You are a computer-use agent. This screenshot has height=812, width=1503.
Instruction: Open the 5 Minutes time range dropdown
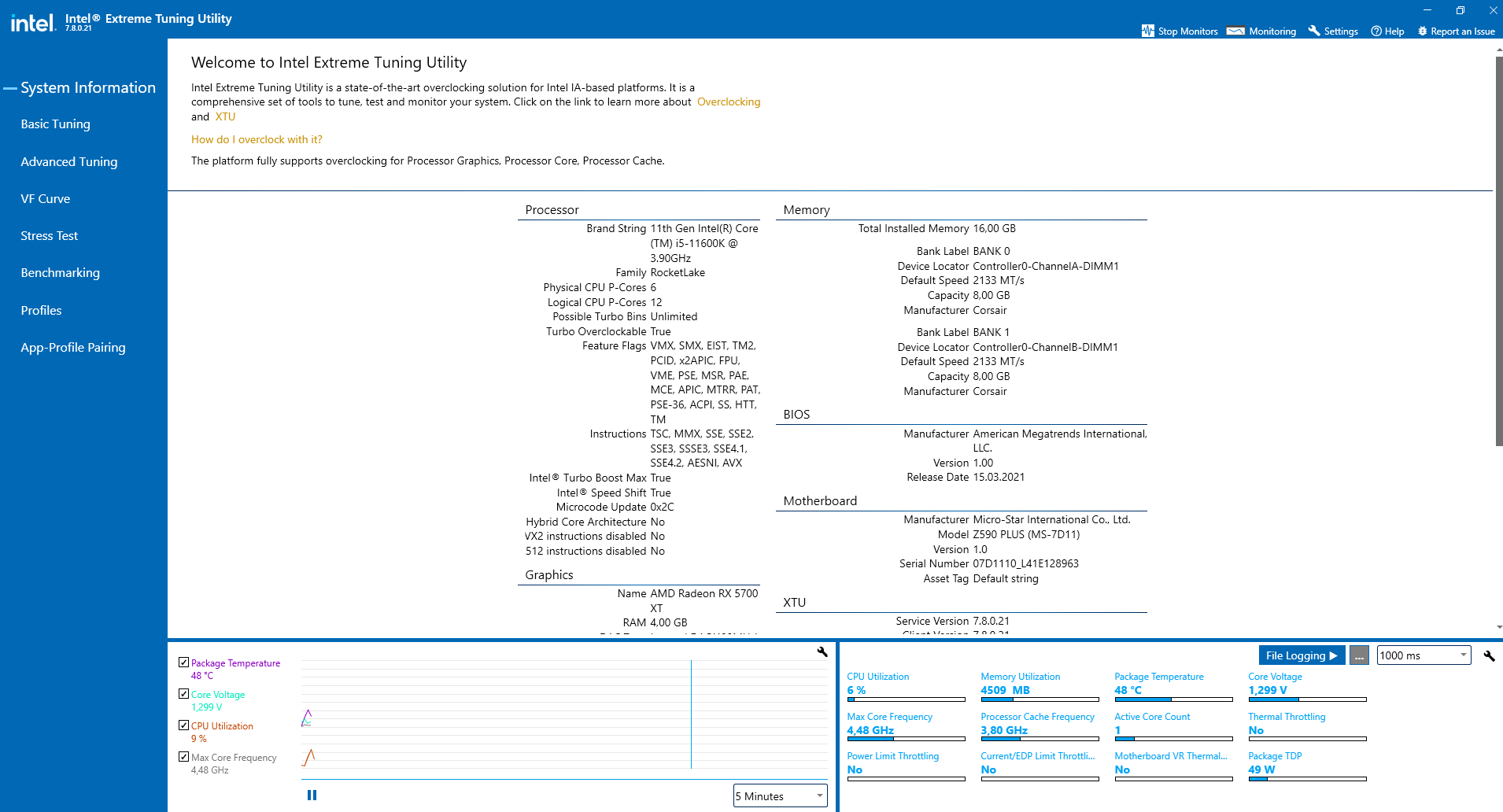(x=780, y=795)
